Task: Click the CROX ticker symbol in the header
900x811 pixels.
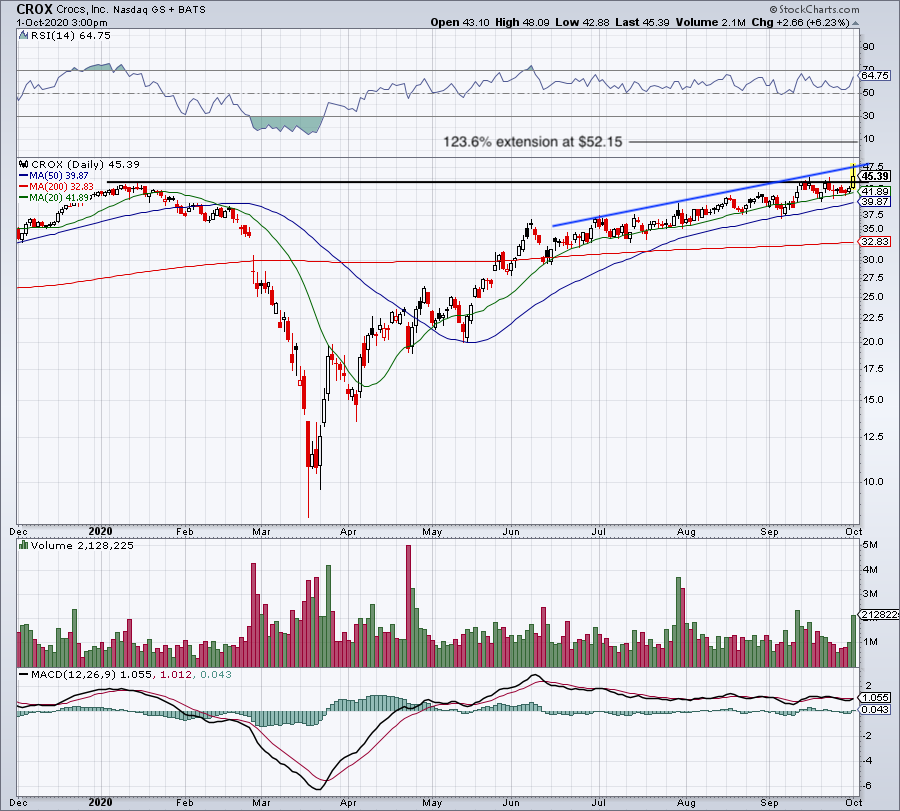Action: (x=34, y=9)
